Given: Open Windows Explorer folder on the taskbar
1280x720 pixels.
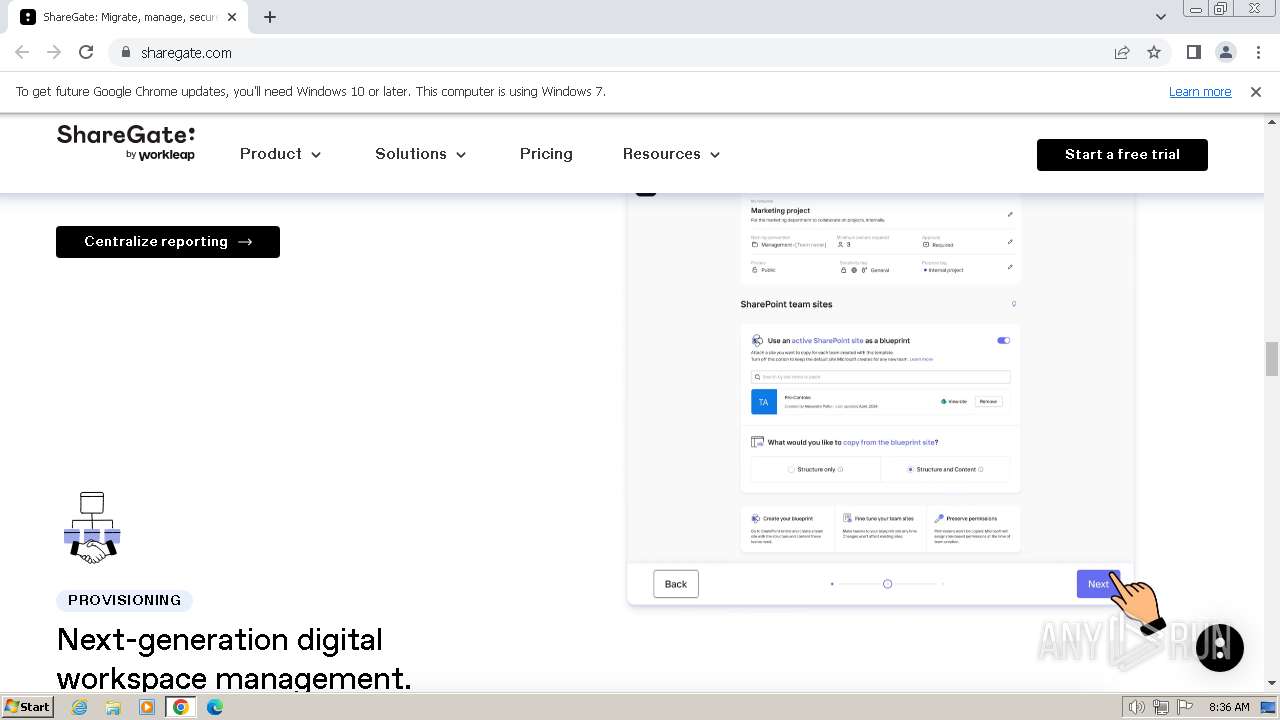Looking at the screenshot, I should tap(113, 707).
